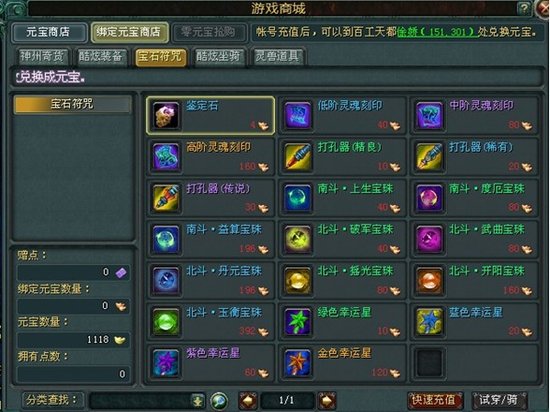The width and height of the screenshot is (550, 412).
Task: Click the magnifier search icon
Action: click(x=219, y=400)
